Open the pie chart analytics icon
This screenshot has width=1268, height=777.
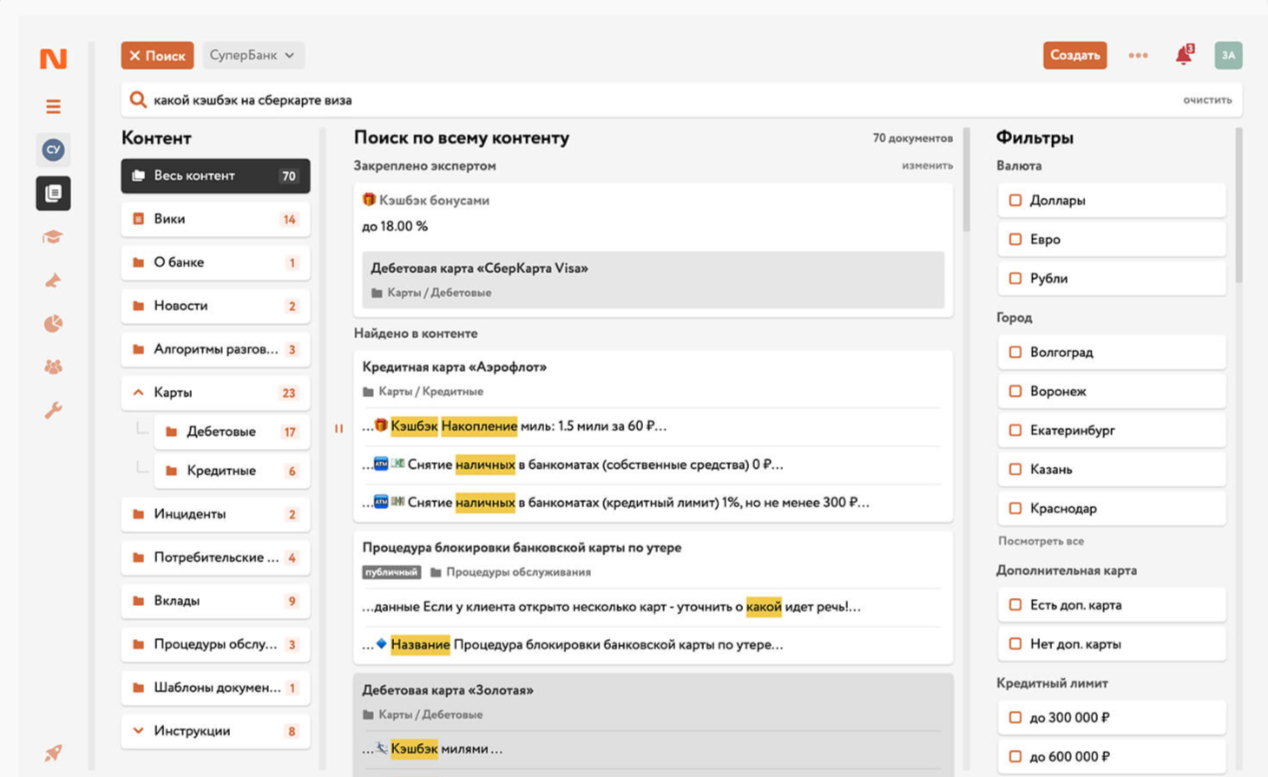[x=53, y=323]
